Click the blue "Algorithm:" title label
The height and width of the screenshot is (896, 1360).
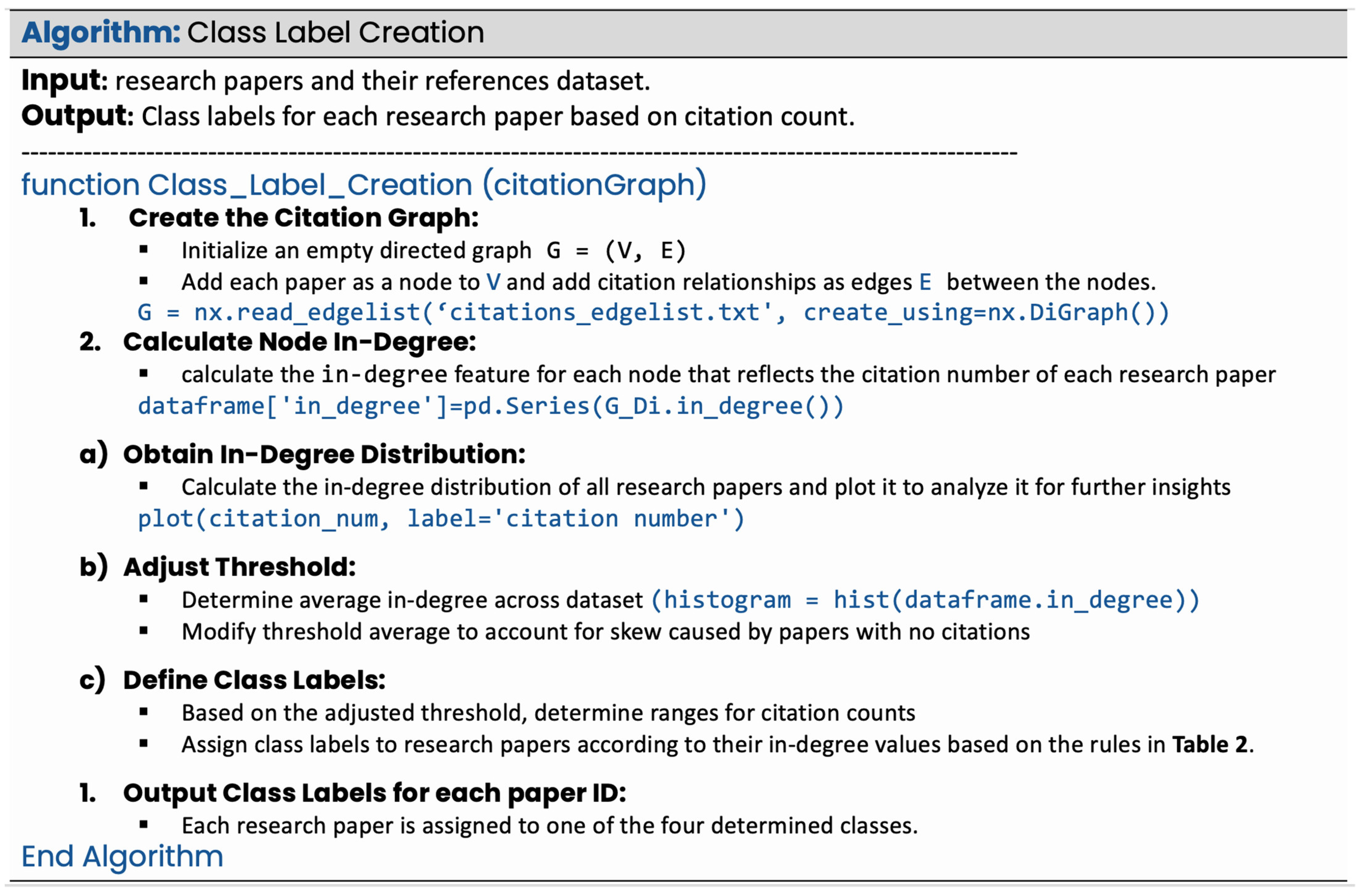101,32
